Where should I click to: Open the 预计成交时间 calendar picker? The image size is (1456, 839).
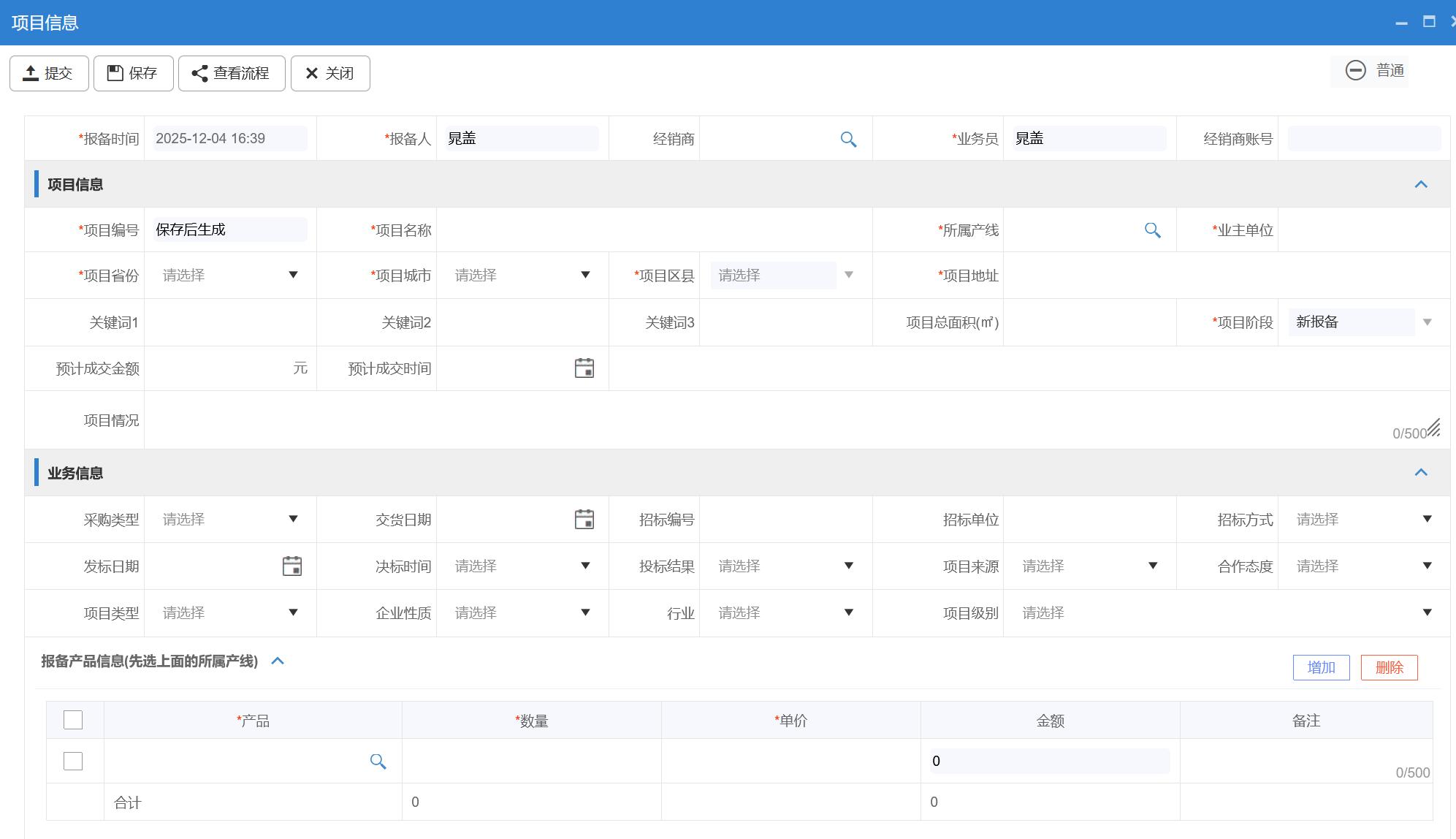(584, 368)
